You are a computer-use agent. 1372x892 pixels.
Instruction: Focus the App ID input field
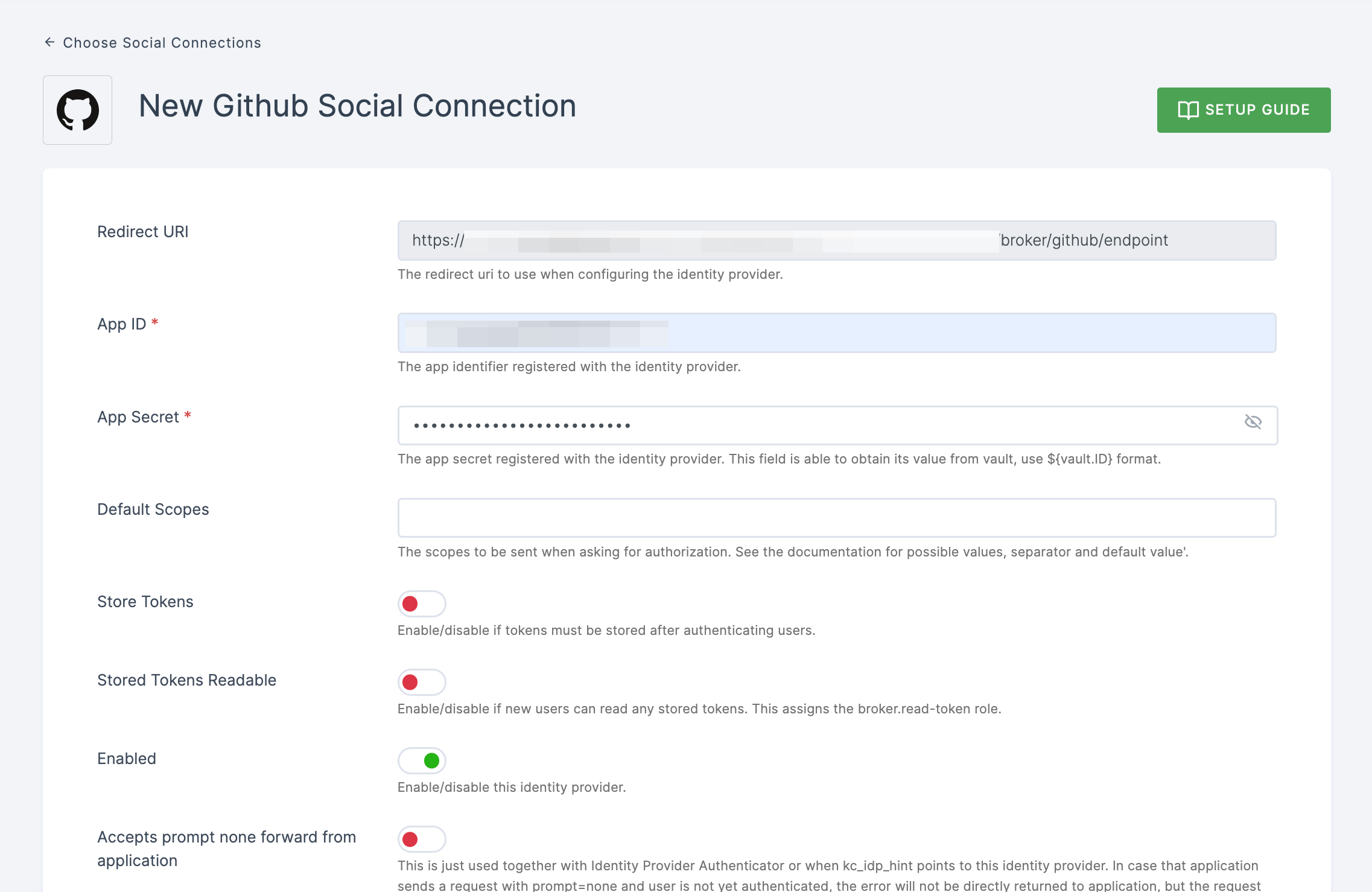[837, 333]
